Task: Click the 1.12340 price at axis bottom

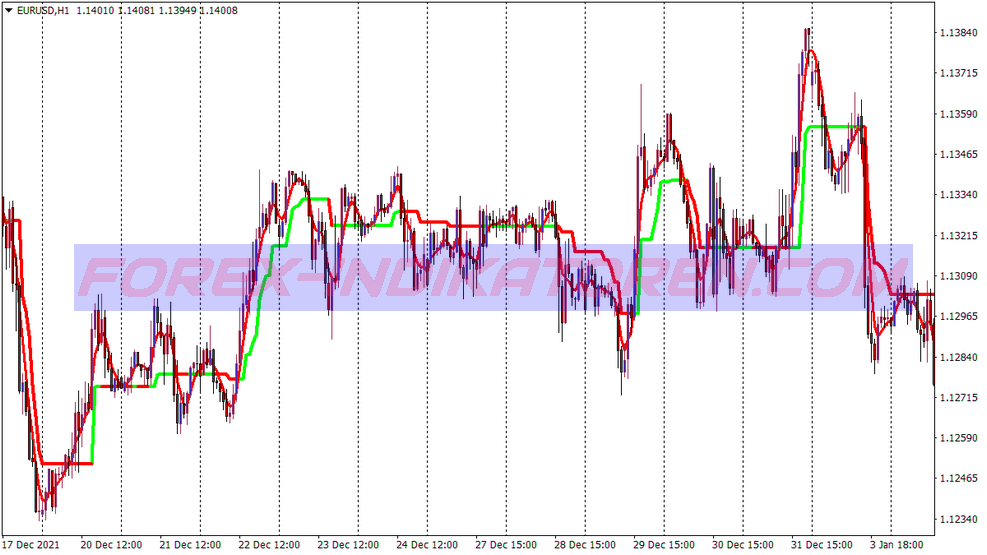Action: (x=957, y=519)
